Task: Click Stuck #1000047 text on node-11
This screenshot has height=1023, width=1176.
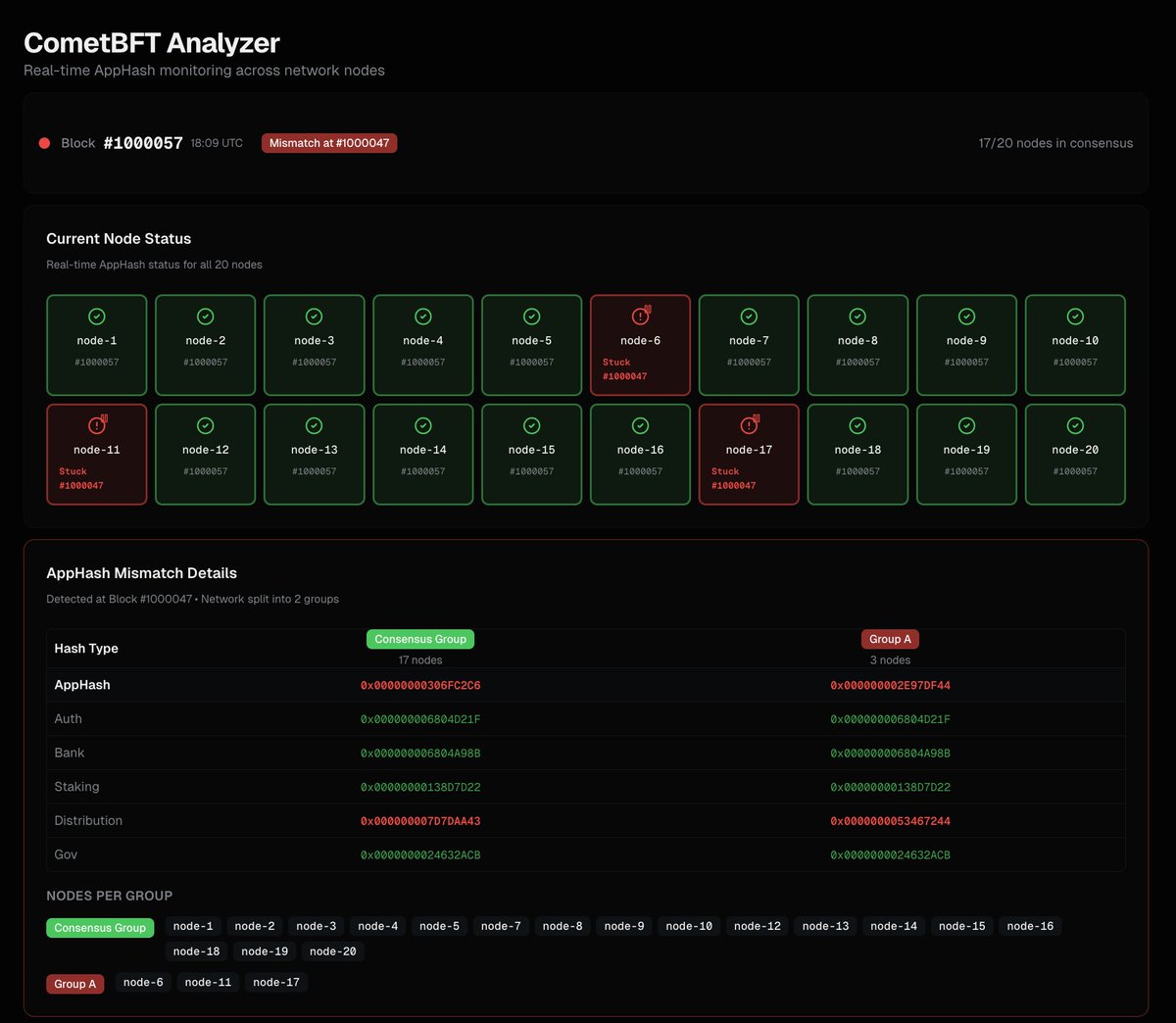Action: click(80, 478)
